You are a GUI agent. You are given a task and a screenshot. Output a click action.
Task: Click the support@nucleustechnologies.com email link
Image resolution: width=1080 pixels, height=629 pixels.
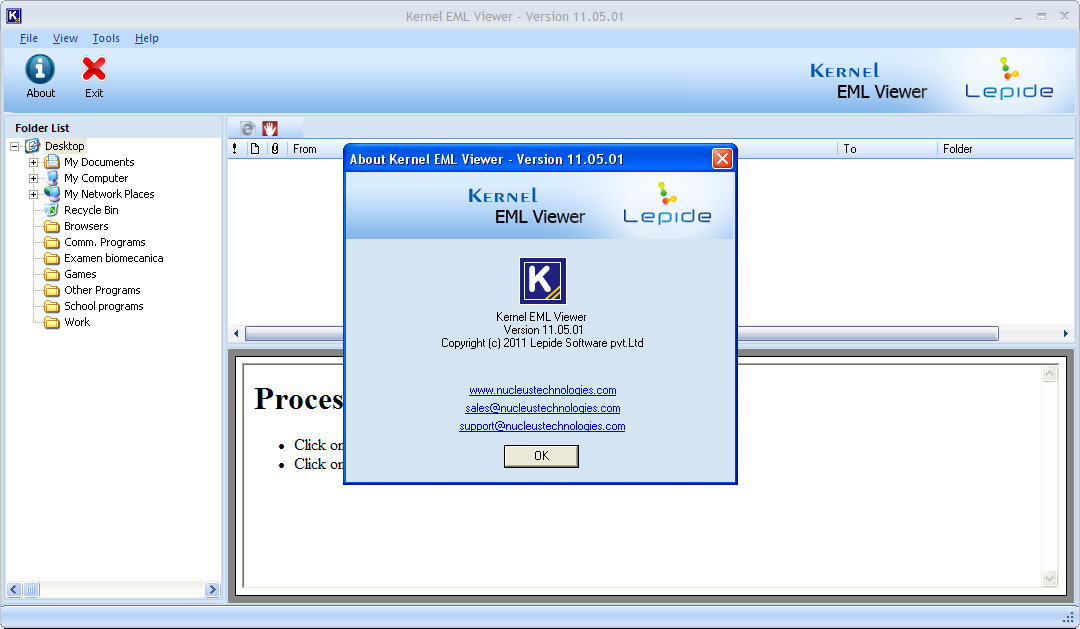542,426
